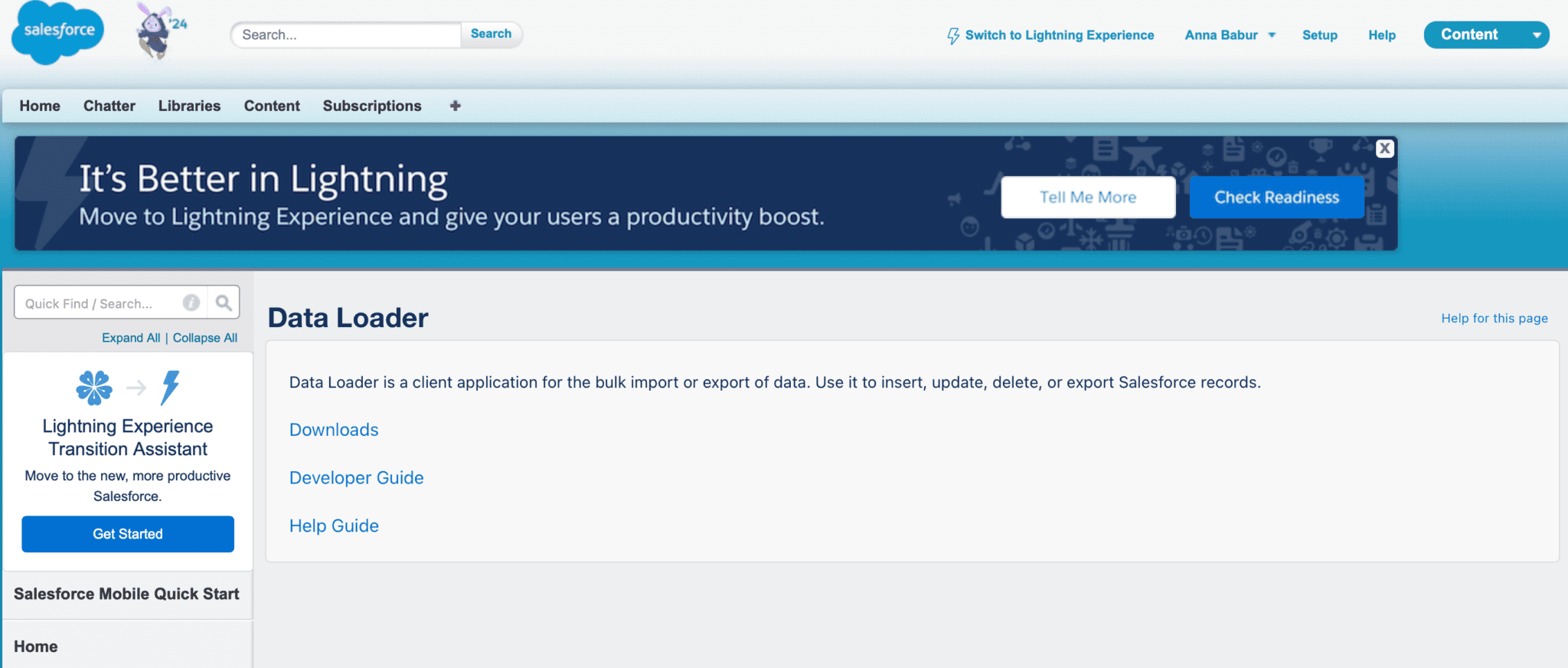
Task: Open the Chatter tab
Action: (x=109, y=106)
